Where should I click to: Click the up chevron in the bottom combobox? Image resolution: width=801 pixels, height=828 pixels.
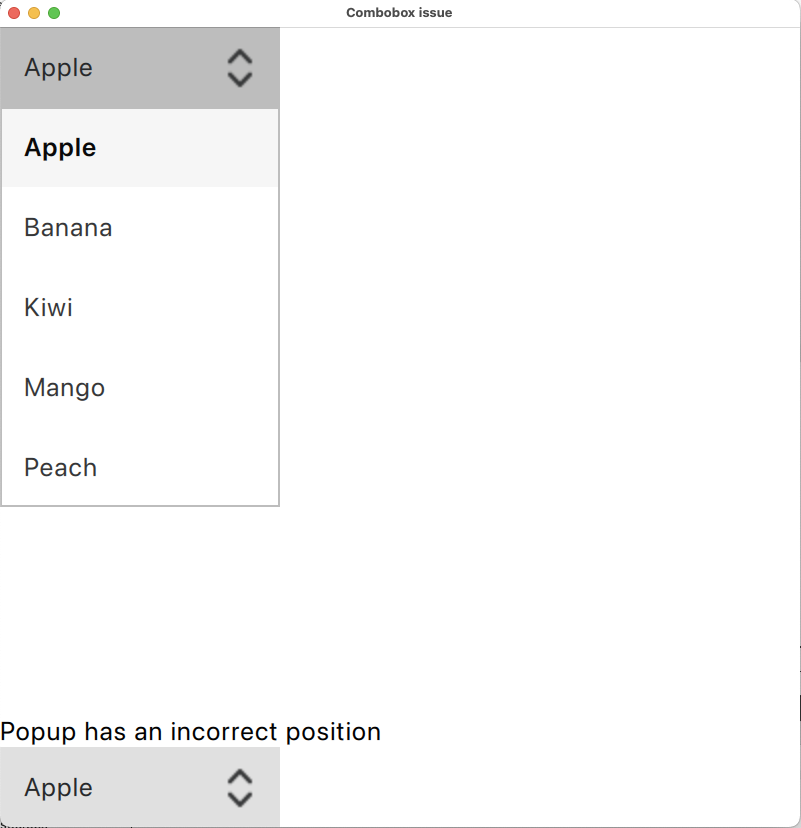point(240,777)
